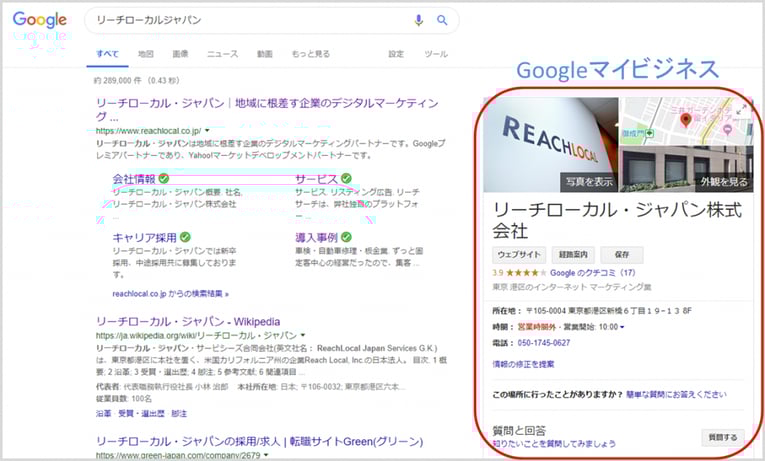Screen dimensions: 765x461
Task: Click the star rating icons
Action: tap(526, 273)
